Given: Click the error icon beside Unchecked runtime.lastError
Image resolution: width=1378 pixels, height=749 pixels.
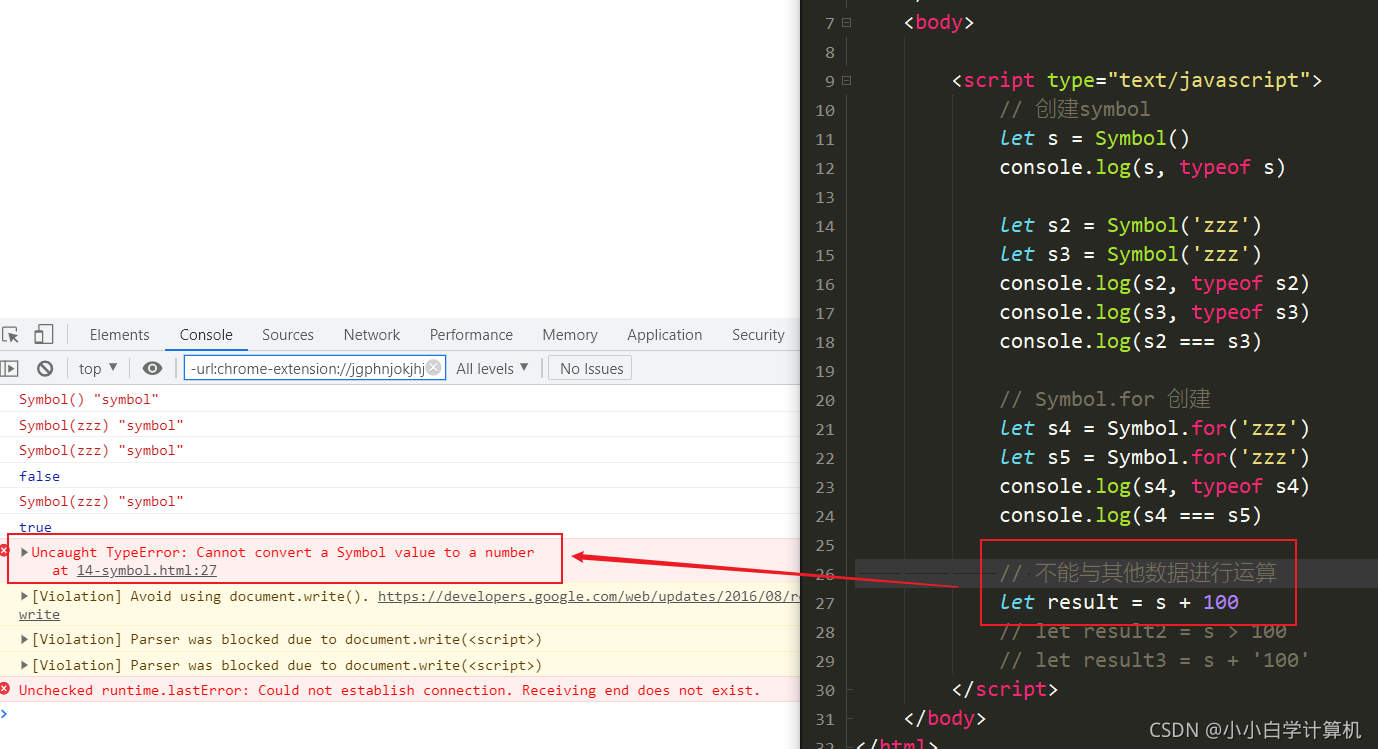Looking at the screenshot, I should pos(5,689).
